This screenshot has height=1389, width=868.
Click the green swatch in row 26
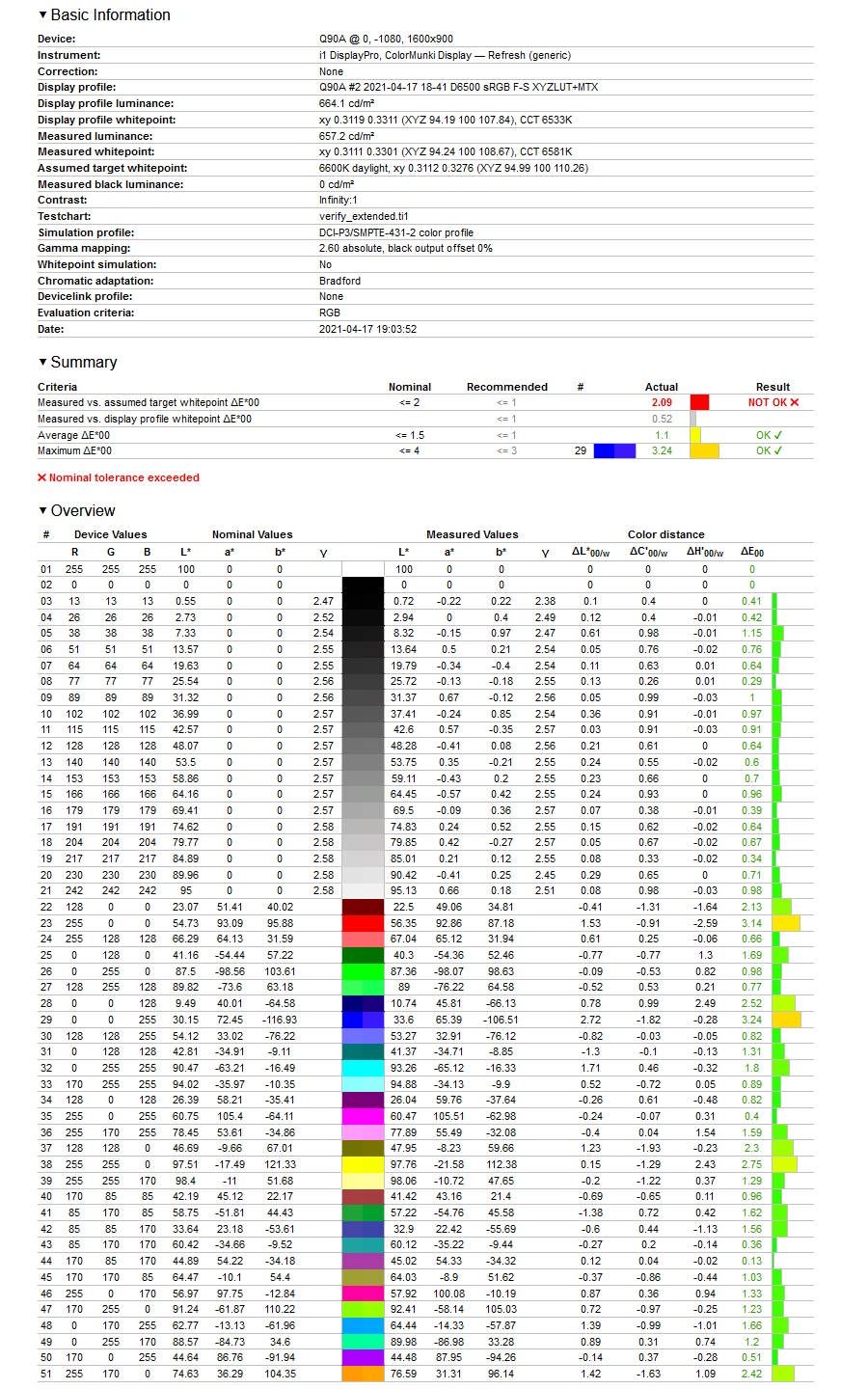coord(363,971)
